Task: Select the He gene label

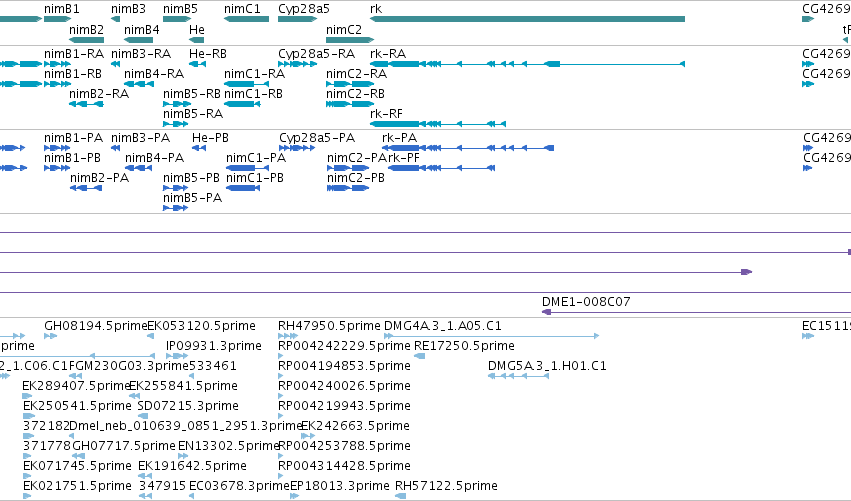Action: tap(196, 29)
